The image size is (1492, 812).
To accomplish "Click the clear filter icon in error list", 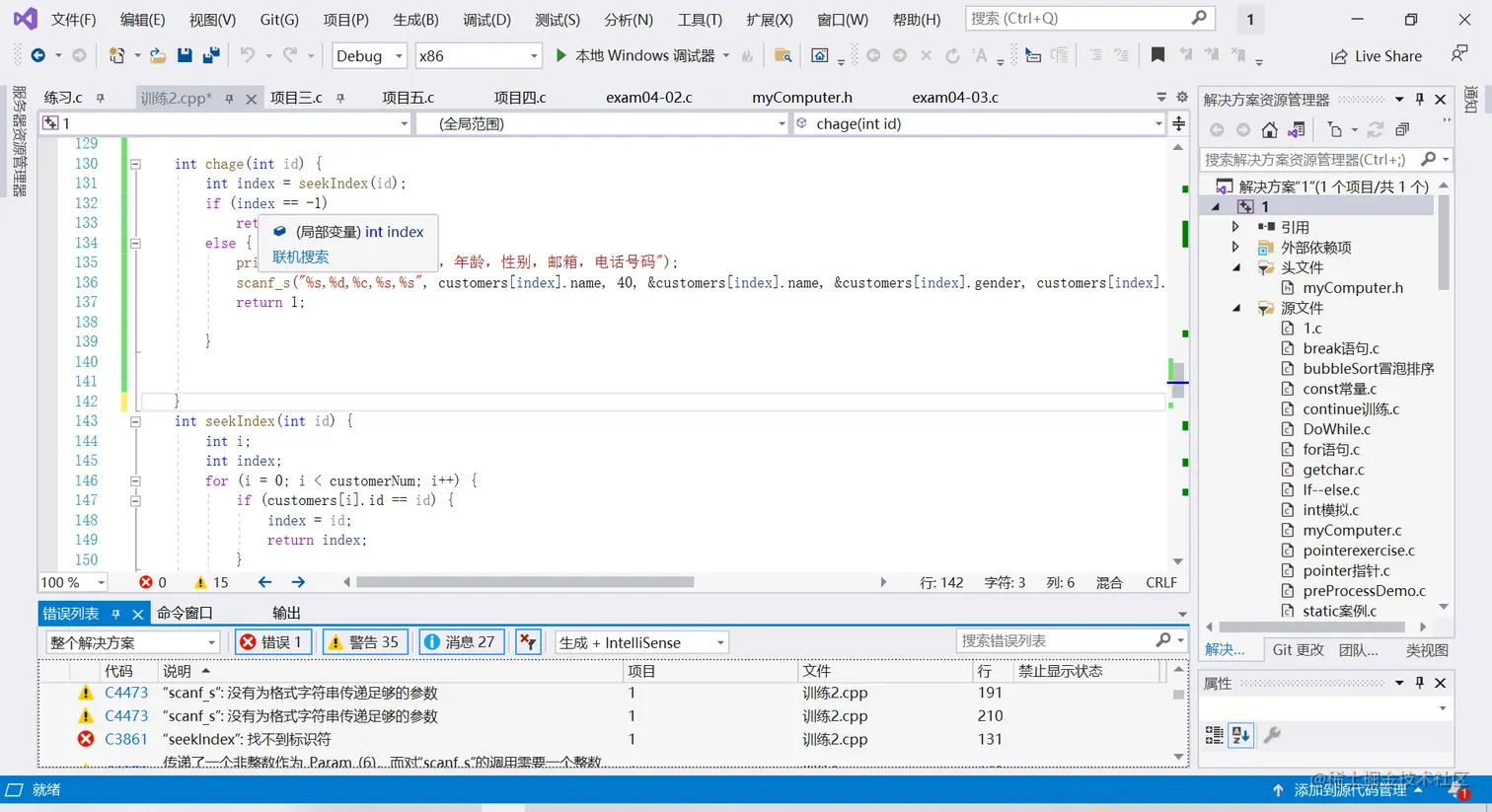I will [x=528, y=642].
